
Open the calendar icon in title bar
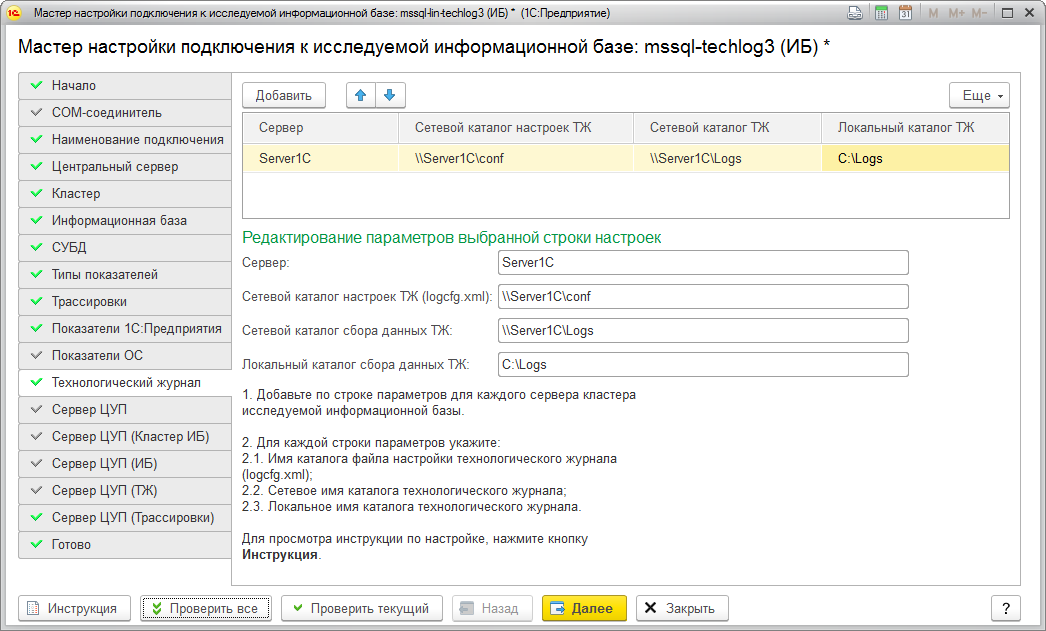click(x=905, y=14)
